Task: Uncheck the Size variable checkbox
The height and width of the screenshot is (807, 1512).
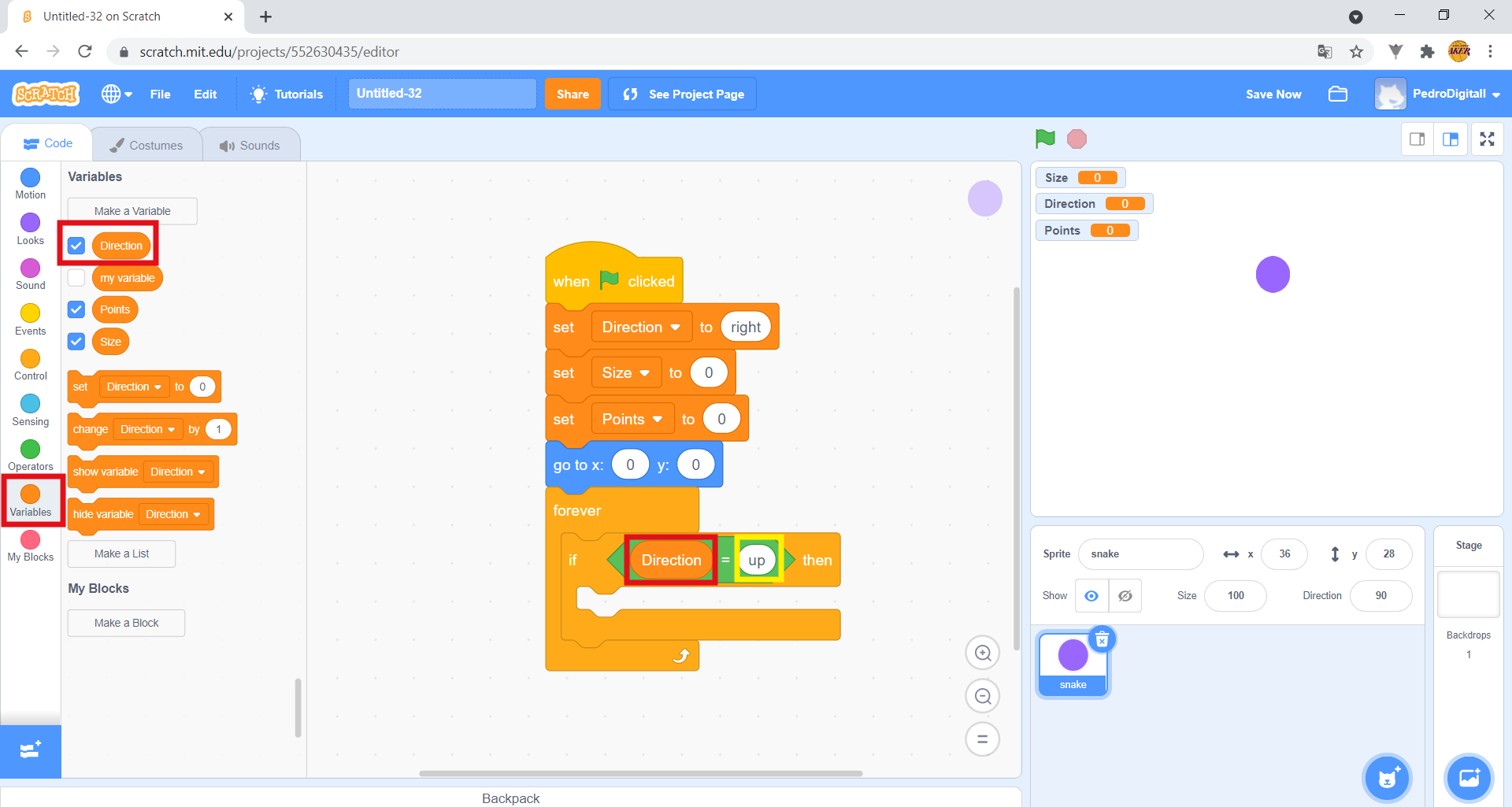Action: tap(76, 342)
